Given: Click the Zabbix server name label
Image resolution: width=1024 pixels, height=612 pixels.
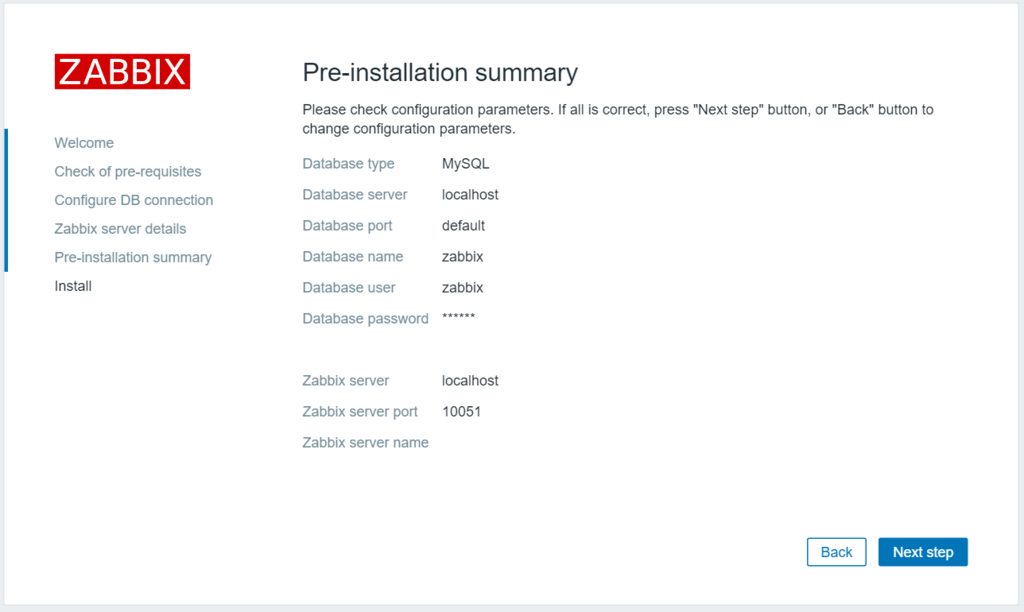Looking at the screenshot, I should tap(365, 443).
